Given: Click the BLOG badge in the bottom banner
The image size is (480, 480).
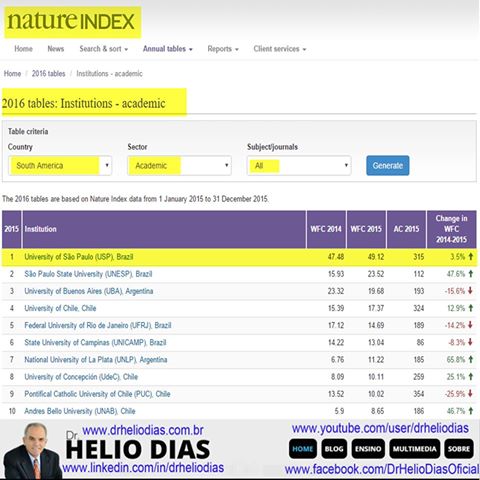Looking at the screenshot, I should click(x=334, y=449).
